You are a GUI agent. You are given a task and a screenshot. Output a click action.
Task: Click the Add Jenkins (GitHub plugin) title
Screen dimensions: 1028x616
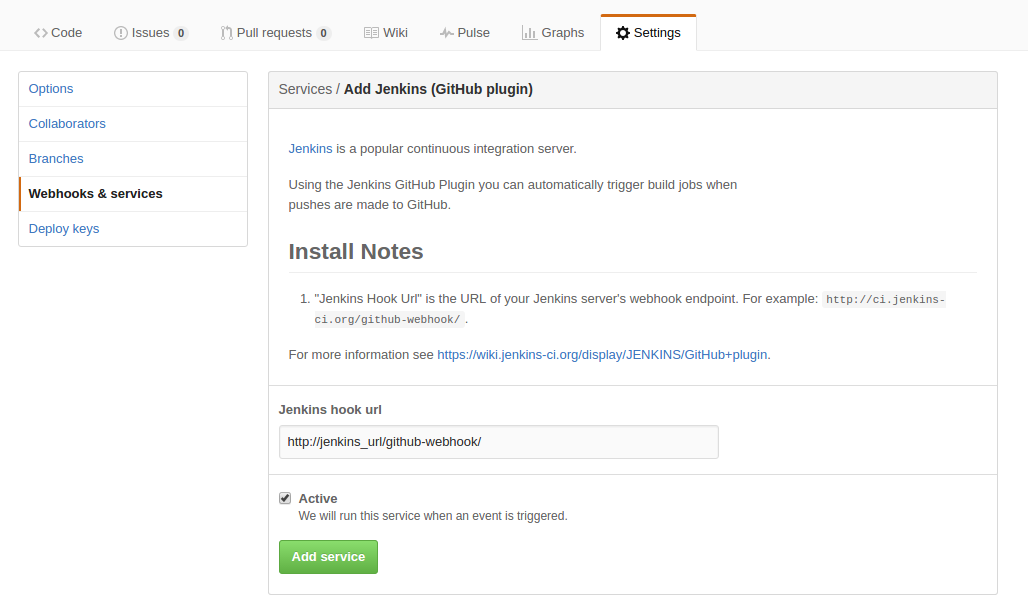click(x=438, y=89)
